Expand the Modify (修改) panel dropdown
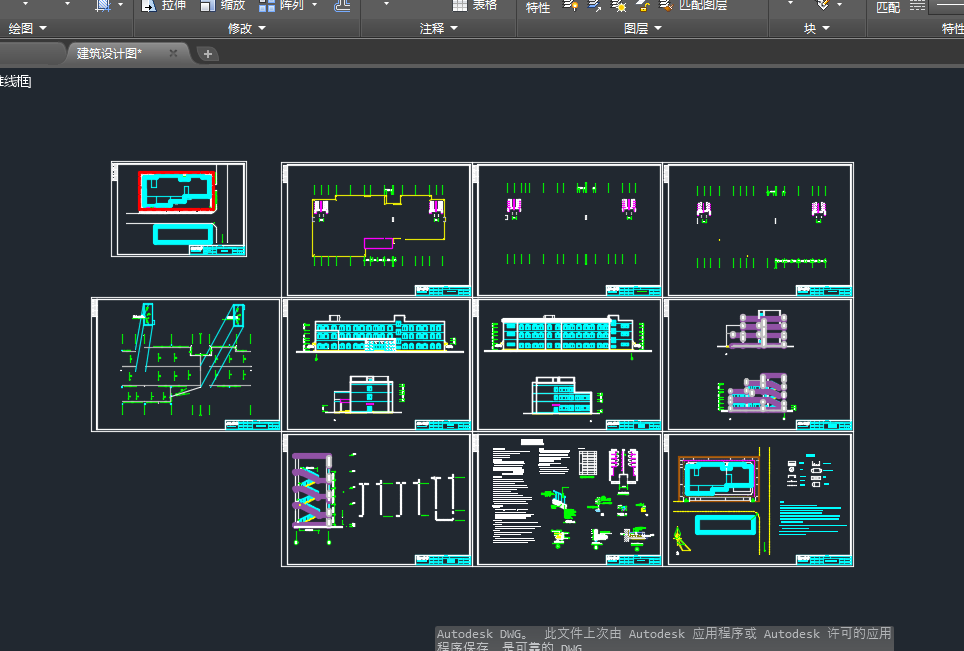964x651 pixels. (x=247, y=29)
